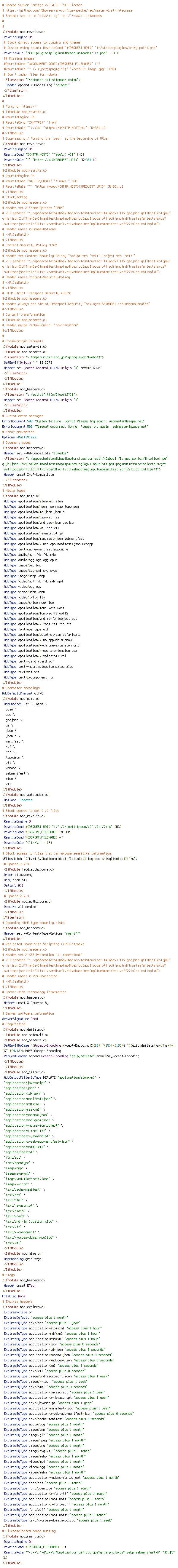The image size is (178, 1568).
Task: Click the "Deny from all" line
Action: point(16,879)
